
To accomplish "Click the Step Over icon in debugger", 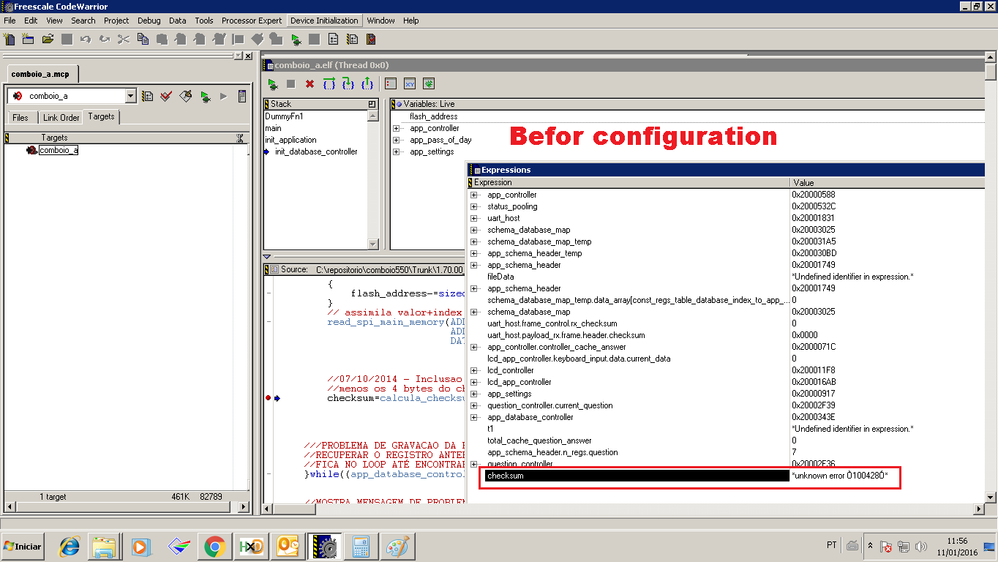I will pyautogui.click(x=329, y=84).
